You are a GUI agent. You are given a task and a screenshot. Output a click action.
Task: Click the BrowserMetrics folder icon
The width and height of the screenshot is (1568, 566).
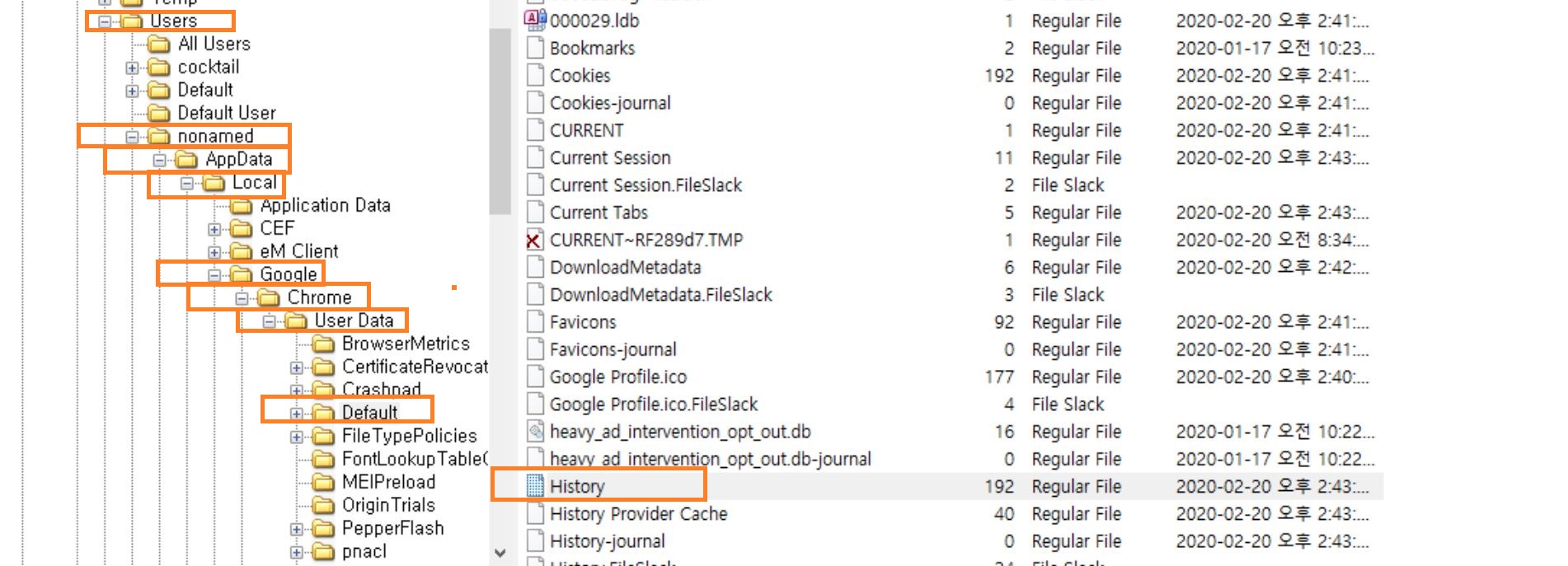click(x=323, y=344)
